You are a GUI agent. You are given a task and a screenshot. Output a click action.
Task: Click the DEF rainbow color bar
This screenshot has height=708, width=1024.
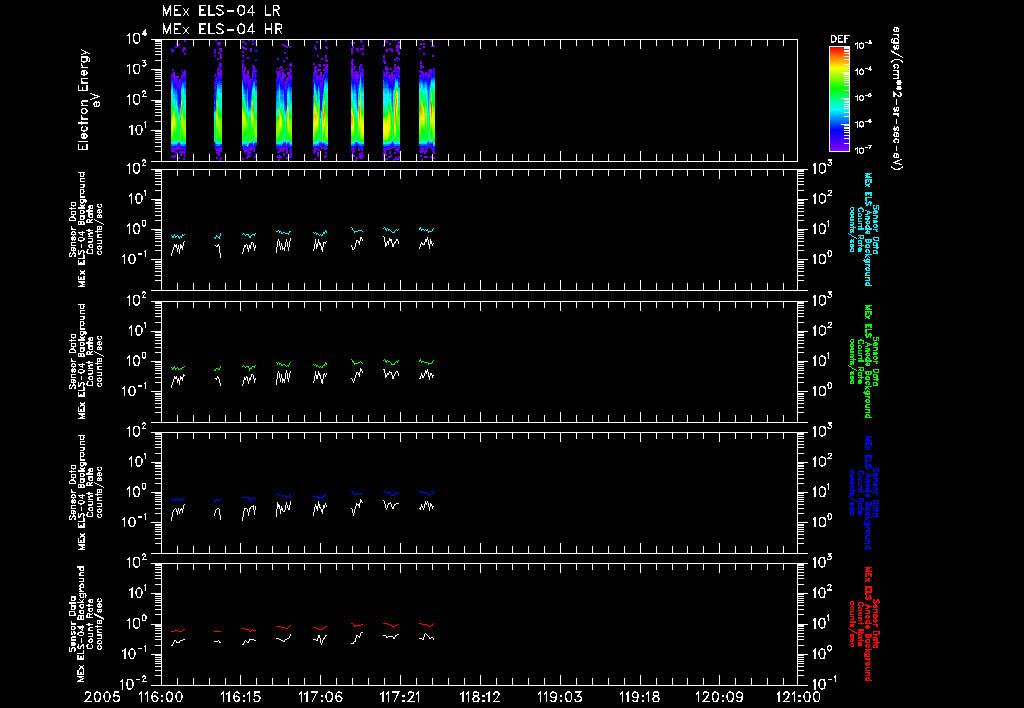pyautogui.click(x=839, y=99)
